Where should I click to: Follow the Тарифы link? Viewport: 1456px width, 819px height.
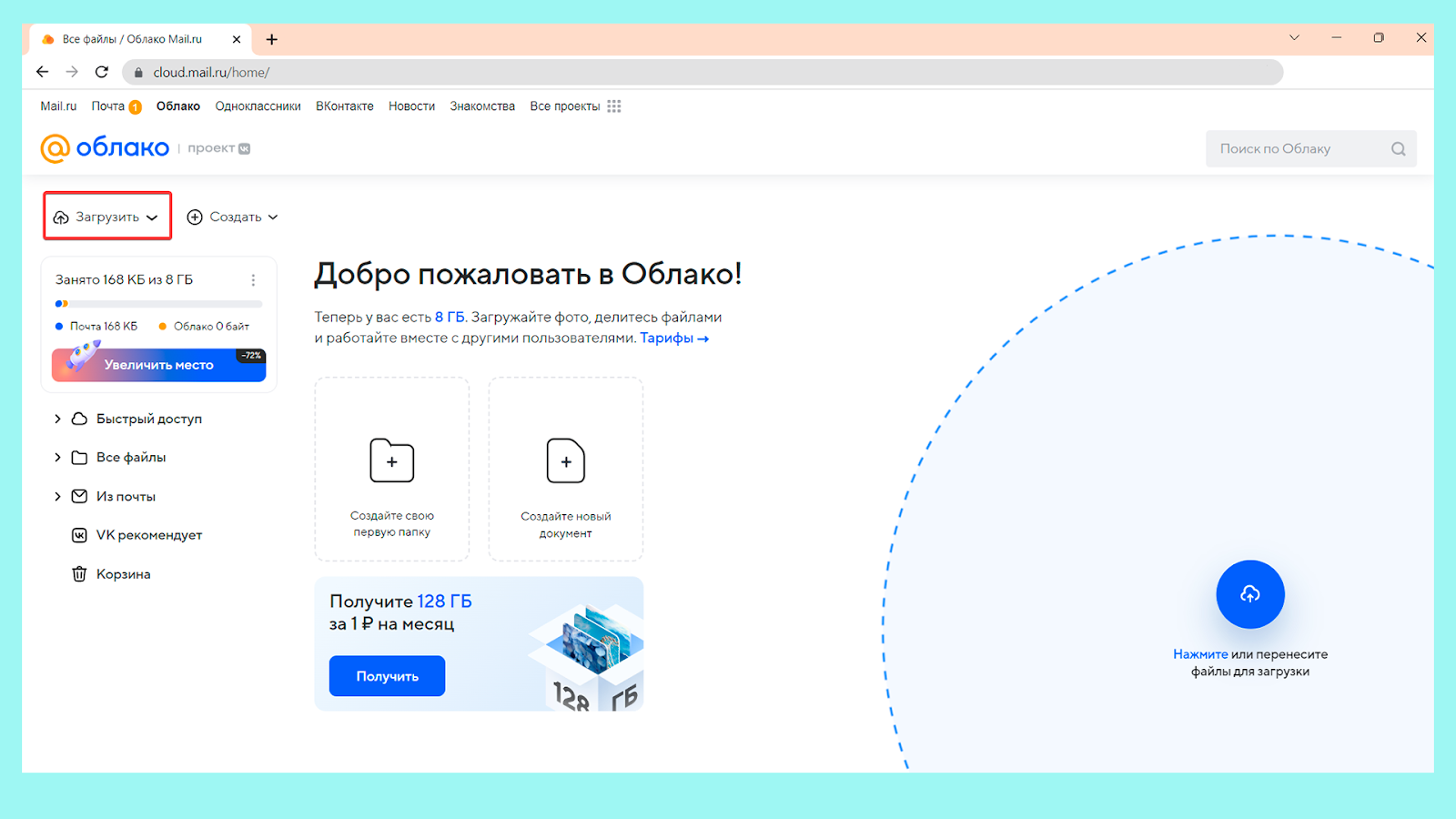click(674, 338)
